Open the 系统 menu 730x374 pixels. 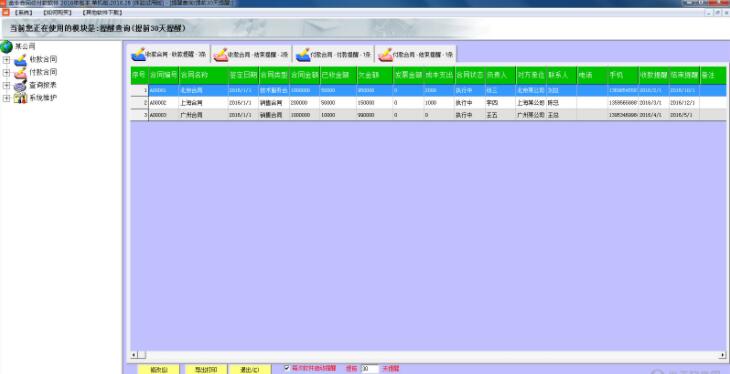pos(23,13)
